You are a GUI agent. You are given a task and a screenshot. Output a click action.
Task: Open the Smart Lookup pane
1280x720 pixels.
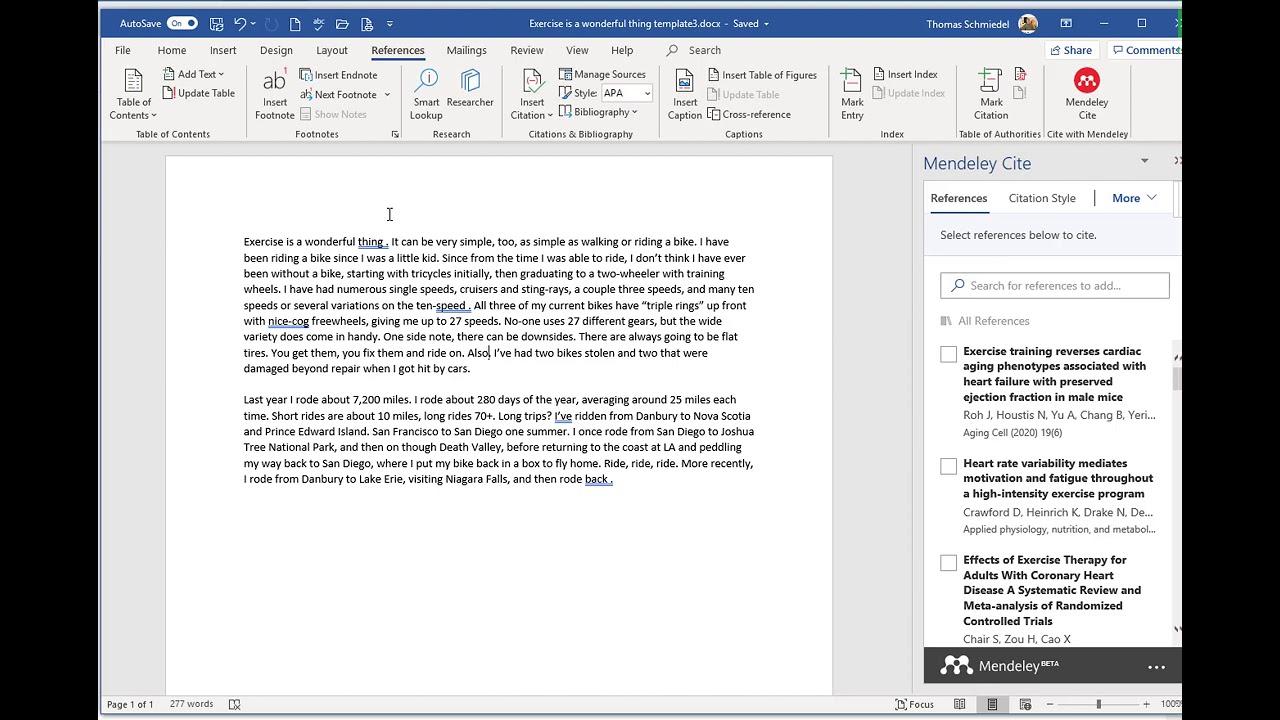click(426, 95)
